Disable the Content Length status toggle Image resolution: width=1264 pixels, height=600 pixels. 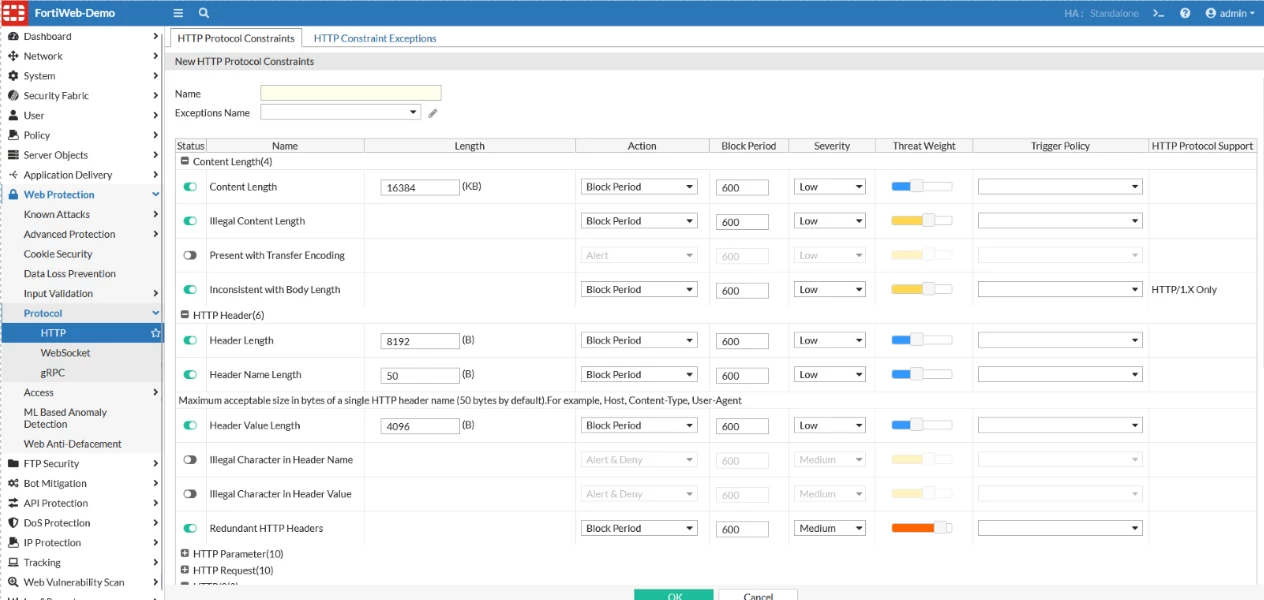190,187
